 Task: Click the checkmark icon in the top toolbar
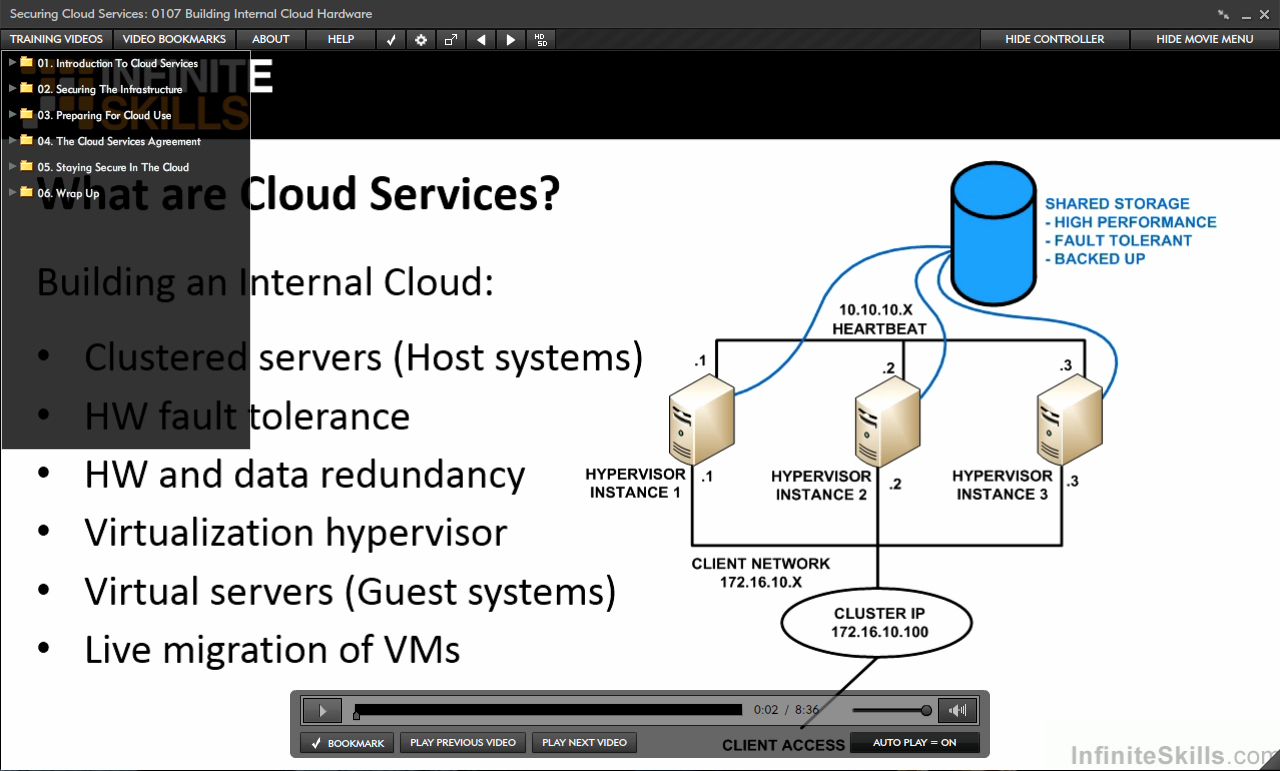pyautogui.click(x=391, y=40)
